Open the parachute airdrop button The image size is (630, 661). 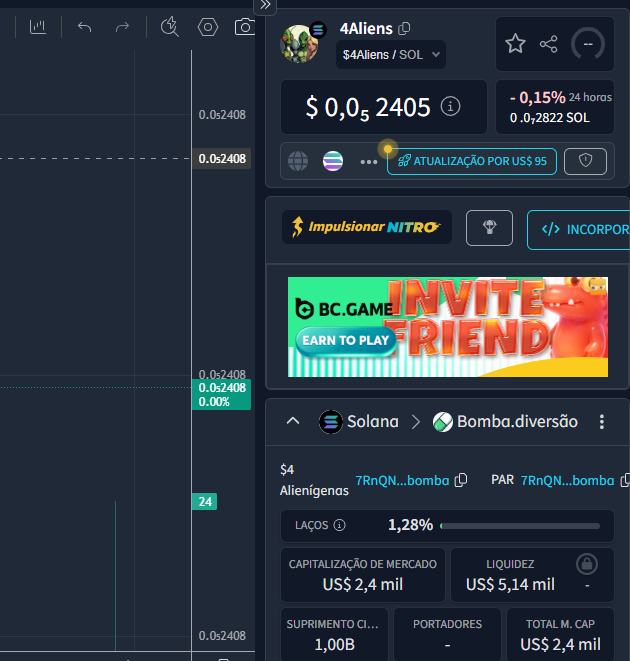pos(489,228)
